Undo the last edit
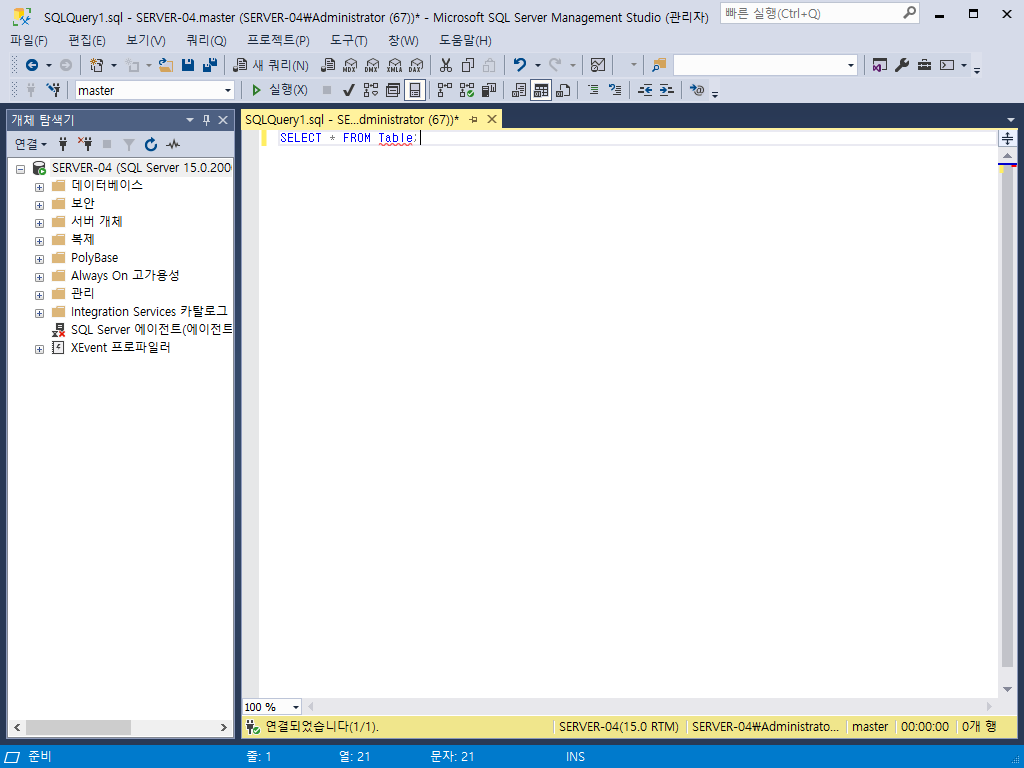1024x768 pixels. coord(520,65)
